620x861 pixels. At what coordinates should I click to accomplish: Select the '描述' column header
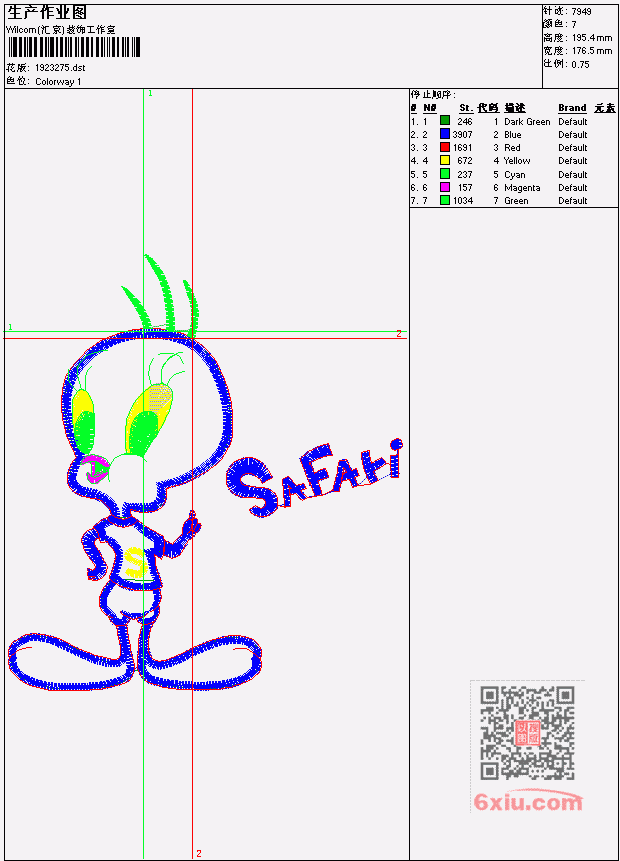[515, 108]
